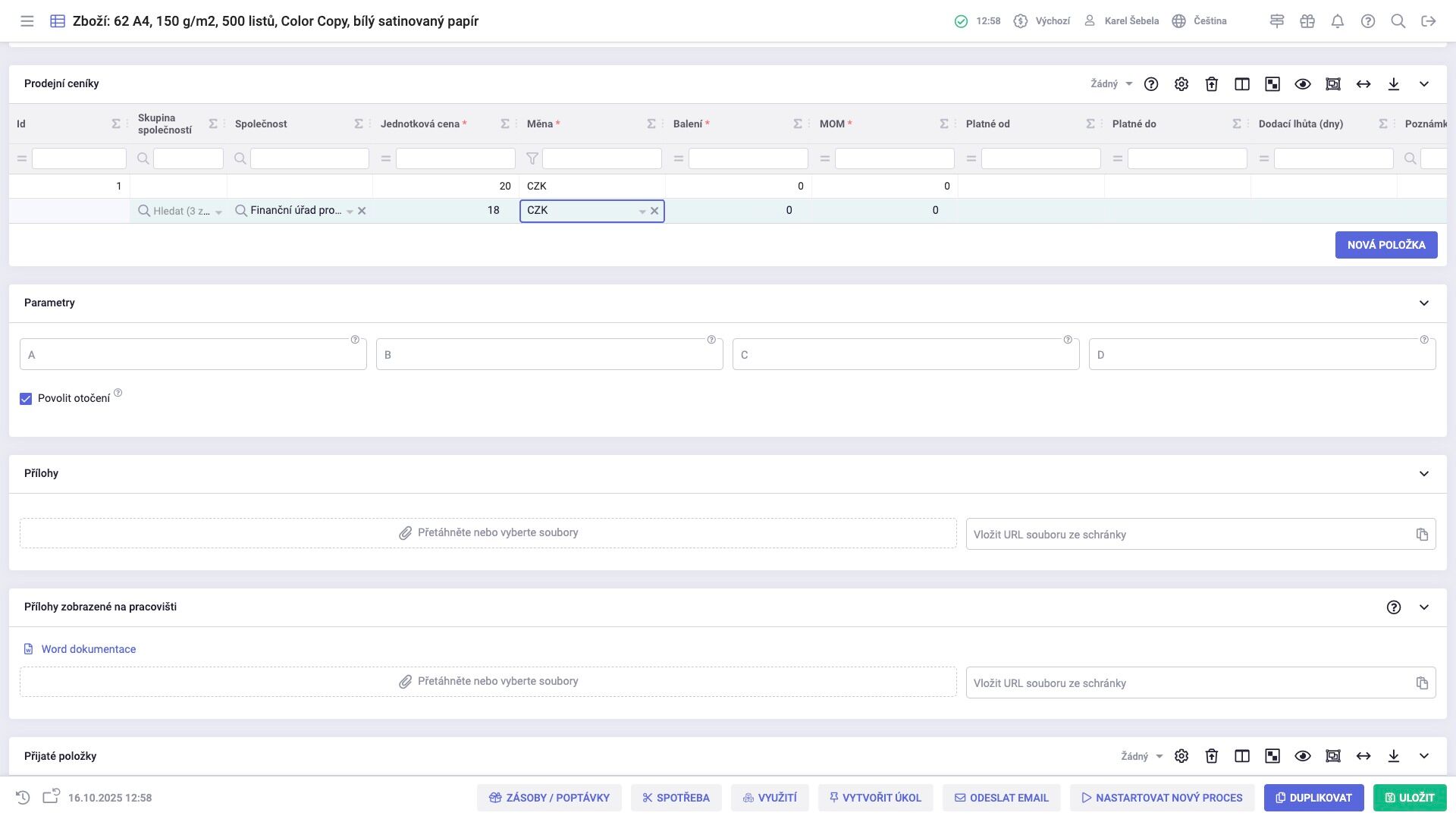Open the Měna CZK dropdown arrow
The image size is (1456, 819).
tap(642, 212)
